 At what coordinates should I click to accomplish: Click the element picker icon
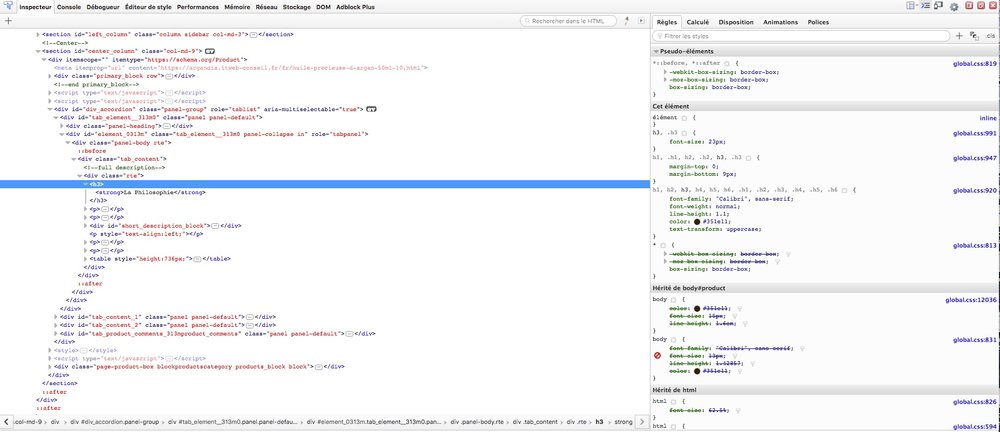point(8,6)
